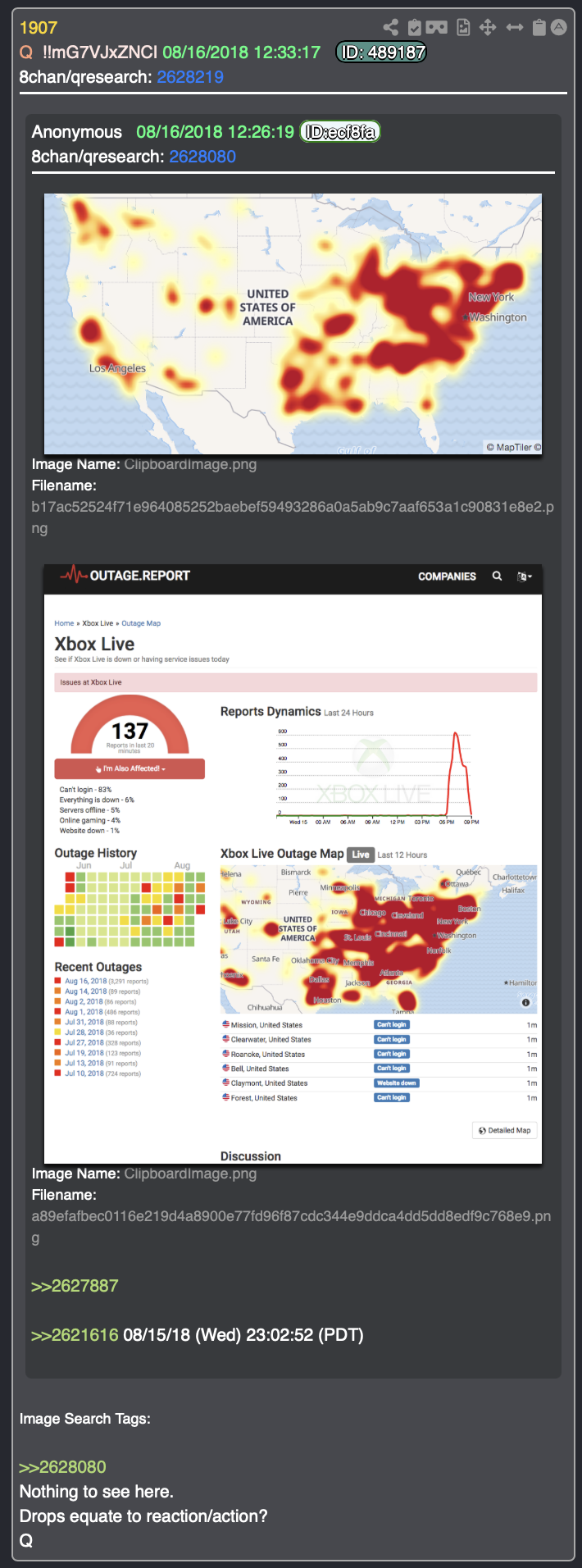The width and height of the screenshot is (582, 1568).
Task: Click the ID:ecf8fa badge
Action: point(340,132)
